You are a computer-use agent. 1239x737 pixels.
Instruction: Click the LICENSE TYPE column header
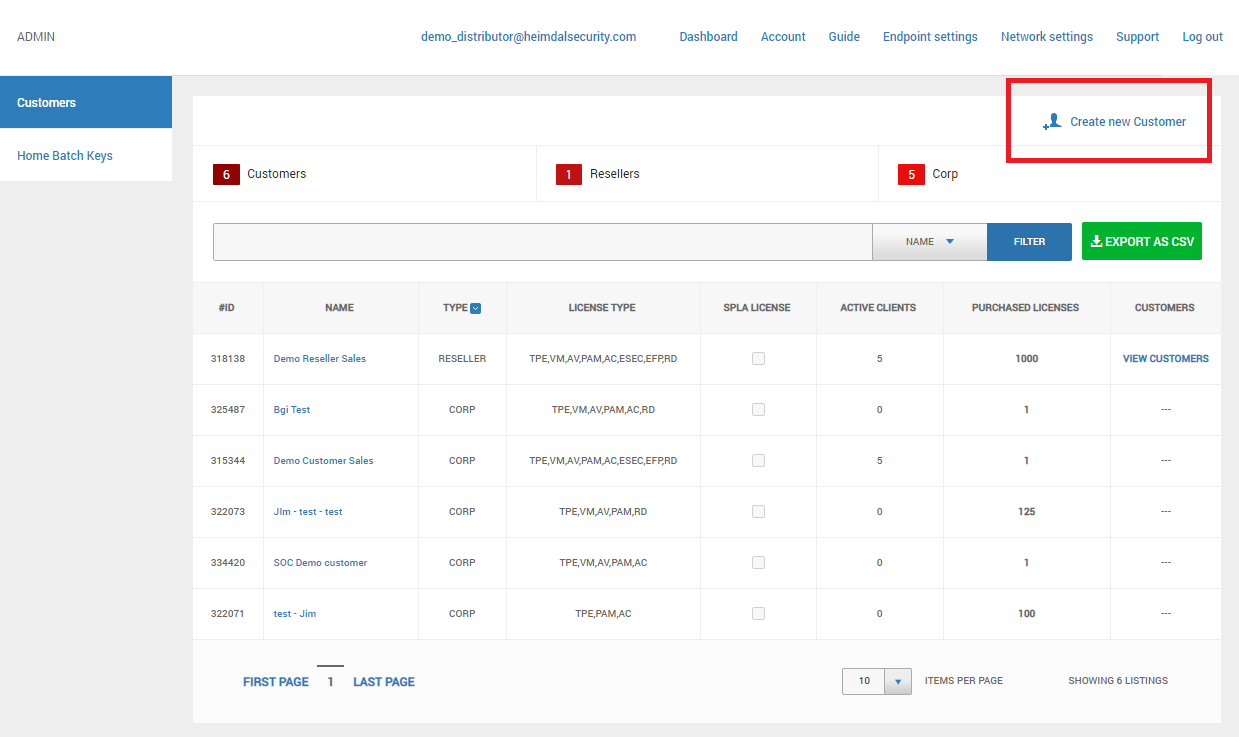pyautogui.click(x=602, y=308)
